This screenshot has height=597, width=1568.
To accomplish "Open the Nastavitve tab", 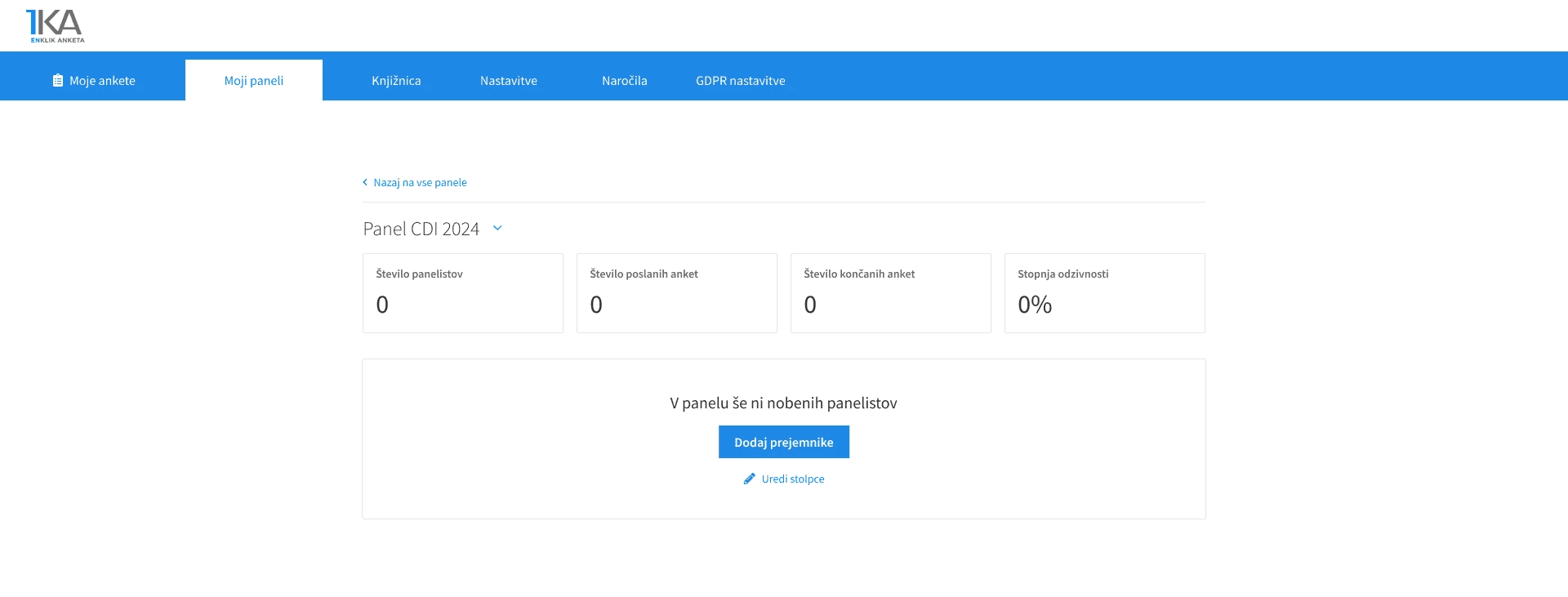I will click(509, 80).
